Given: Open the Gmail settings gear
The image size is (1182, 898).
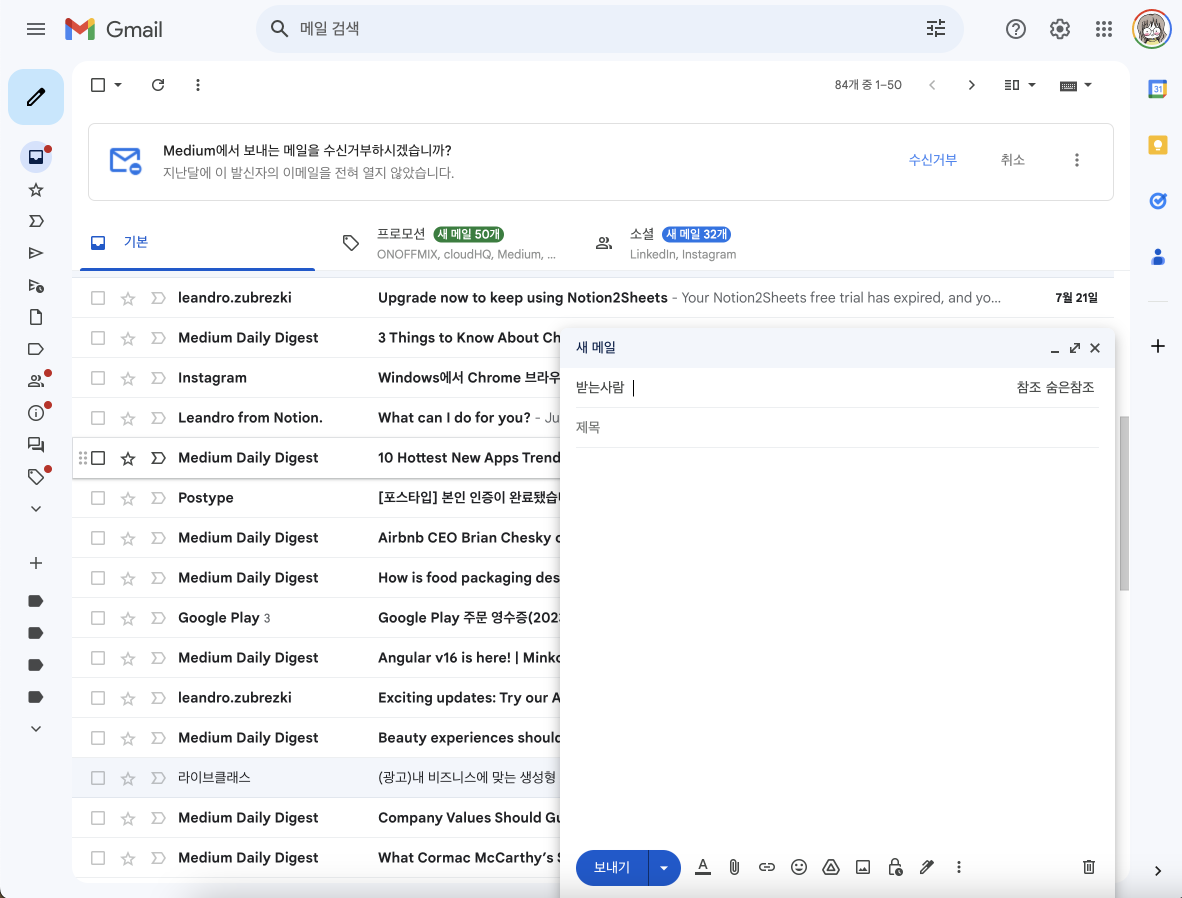Looking at the screenshot, I should 1060,29.
